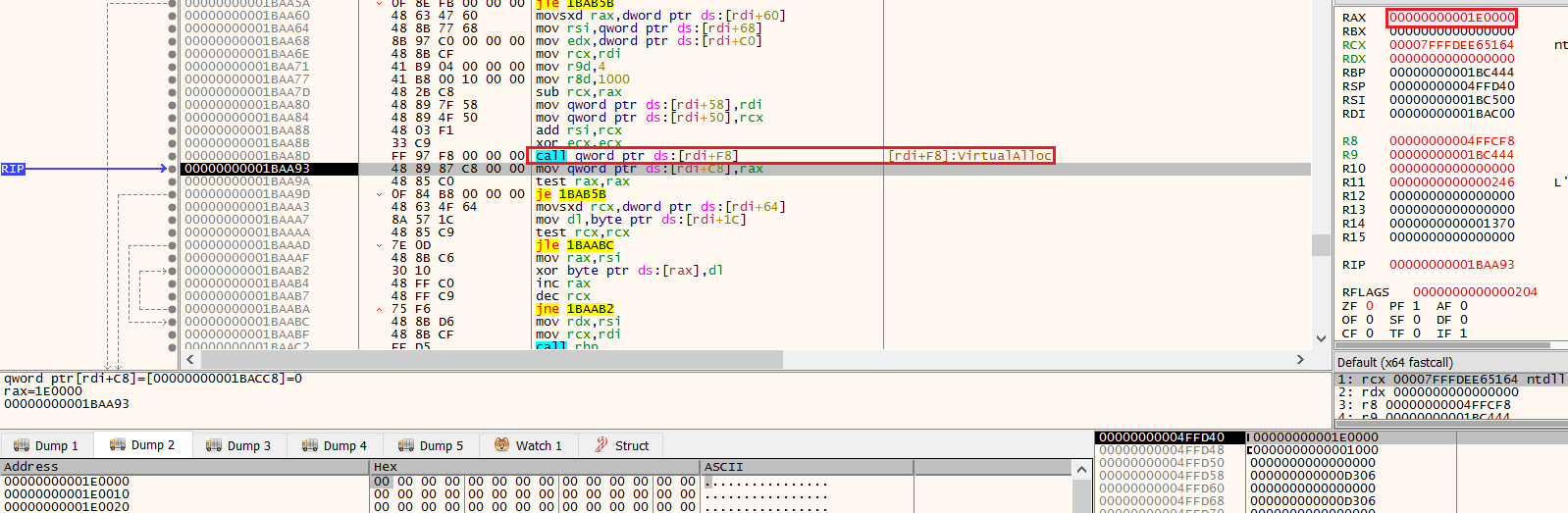Switch to the Dump 2 tab
The image size is (1568, 513).
(x=142, y=445)
